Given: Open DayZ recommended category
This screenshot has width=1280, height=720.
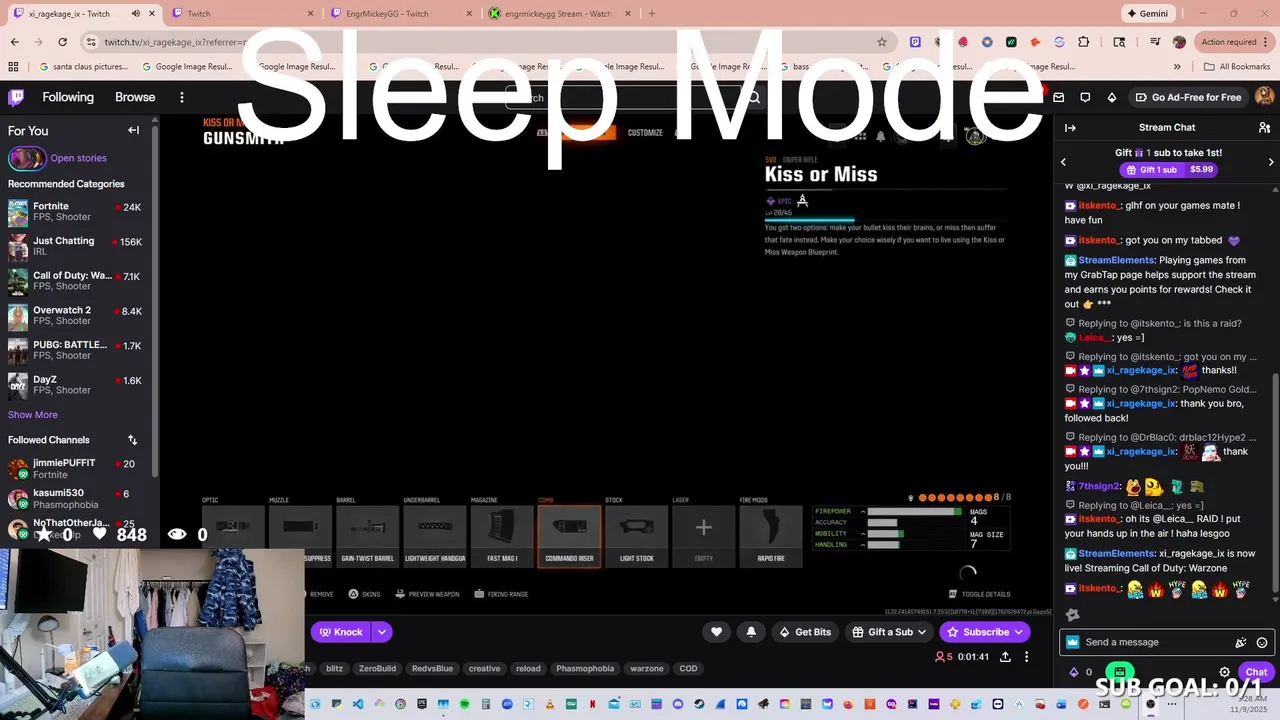Looking at the screenshot, I should click(x=77, y=385).
